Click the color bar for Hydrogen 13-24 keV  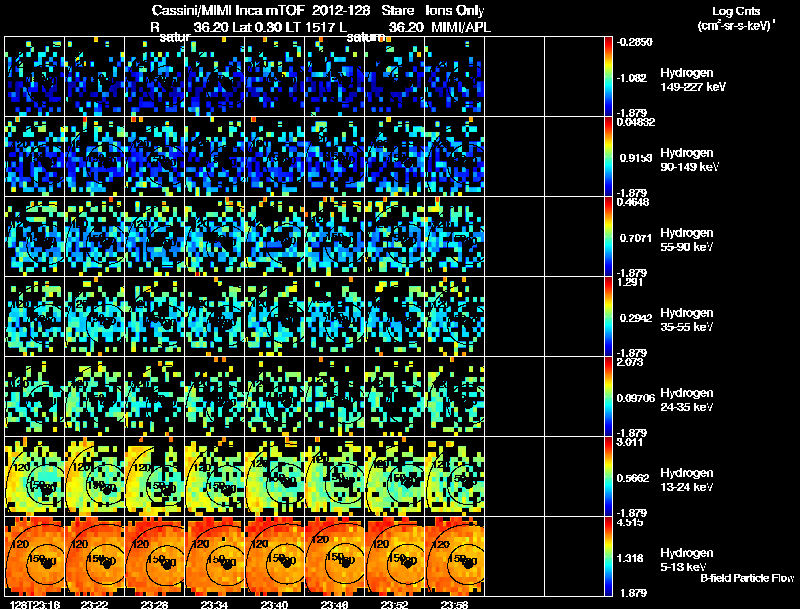tap(608, 477)
